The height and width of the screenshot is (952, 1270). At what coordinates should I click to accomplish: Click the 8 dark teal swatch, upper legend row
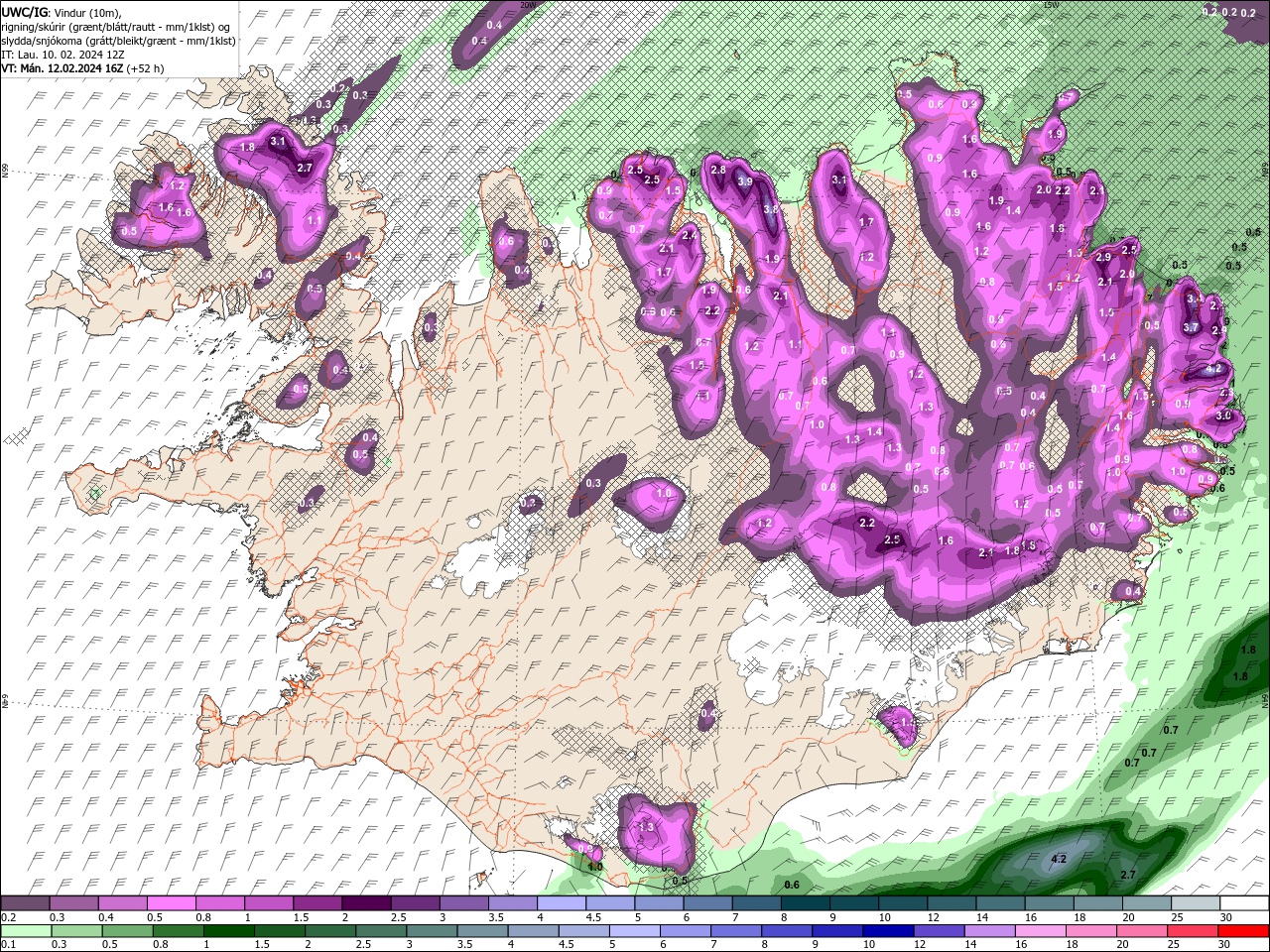pyautogui.click(x=806, y=903)
